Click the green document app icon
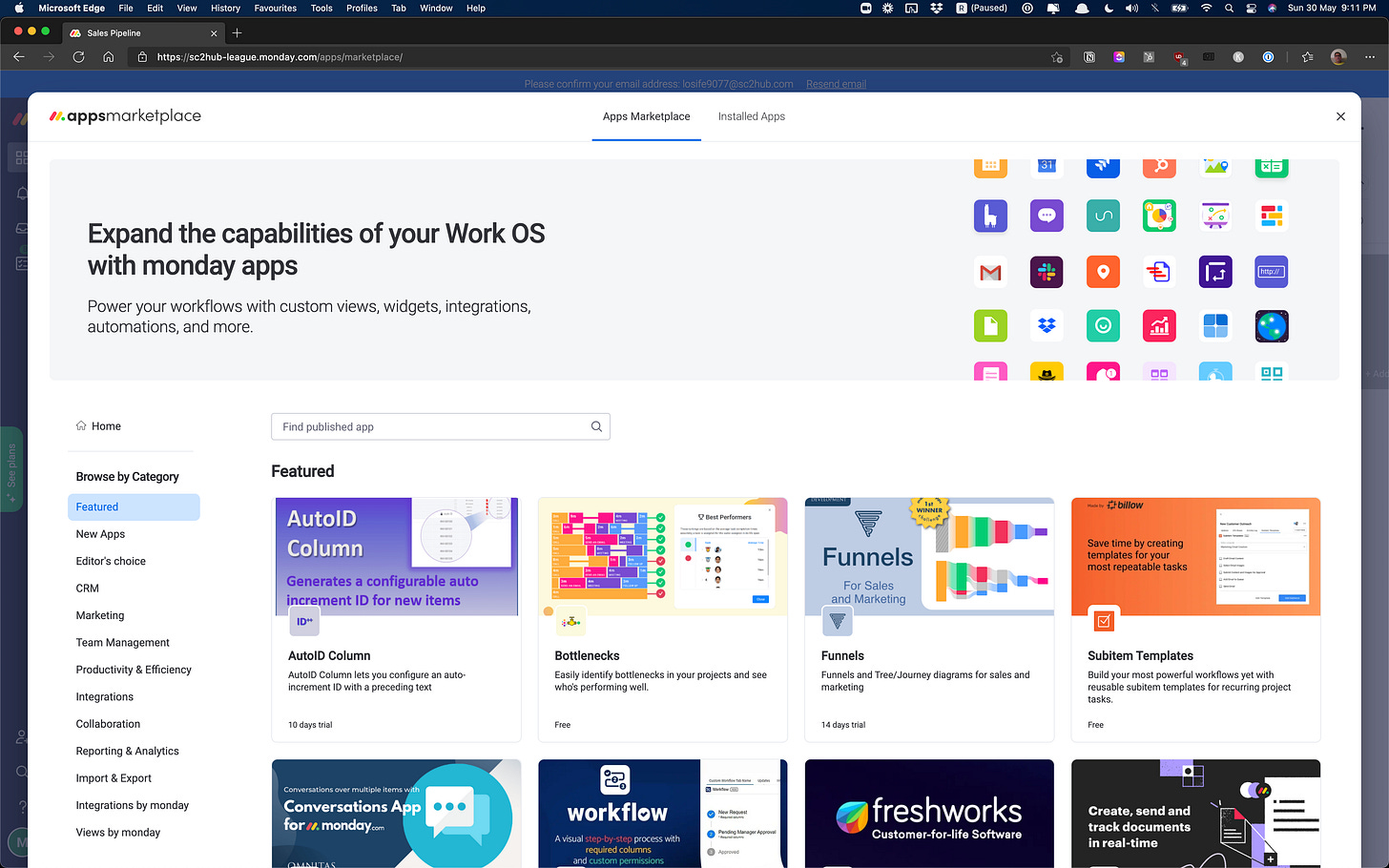Viewport: 1389px width, 868px height. click(990, 326)
